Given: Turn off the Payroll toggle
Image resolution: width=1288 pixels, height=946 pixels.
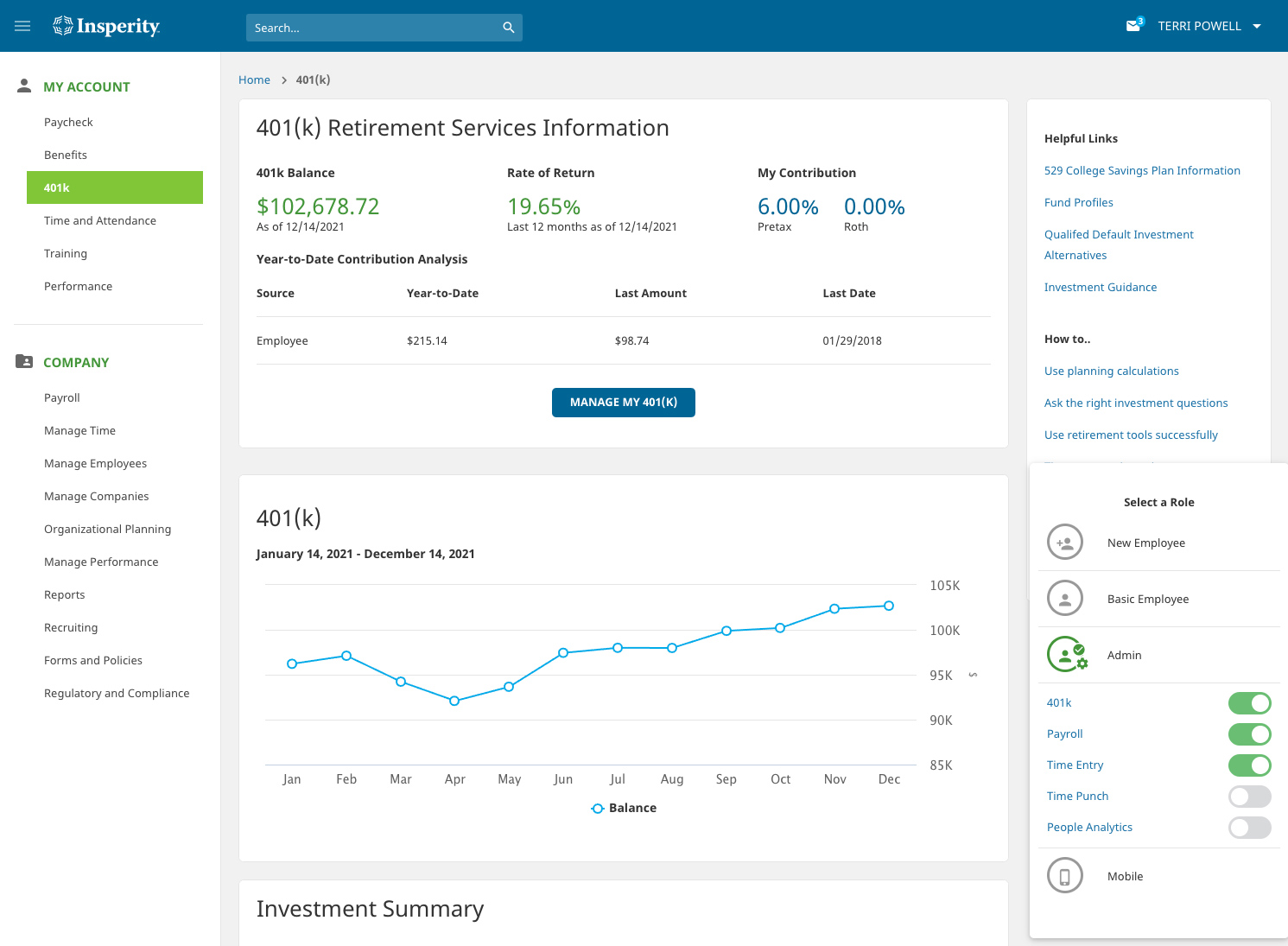Looking at the screenshot, I should [x=1249, y=734].
